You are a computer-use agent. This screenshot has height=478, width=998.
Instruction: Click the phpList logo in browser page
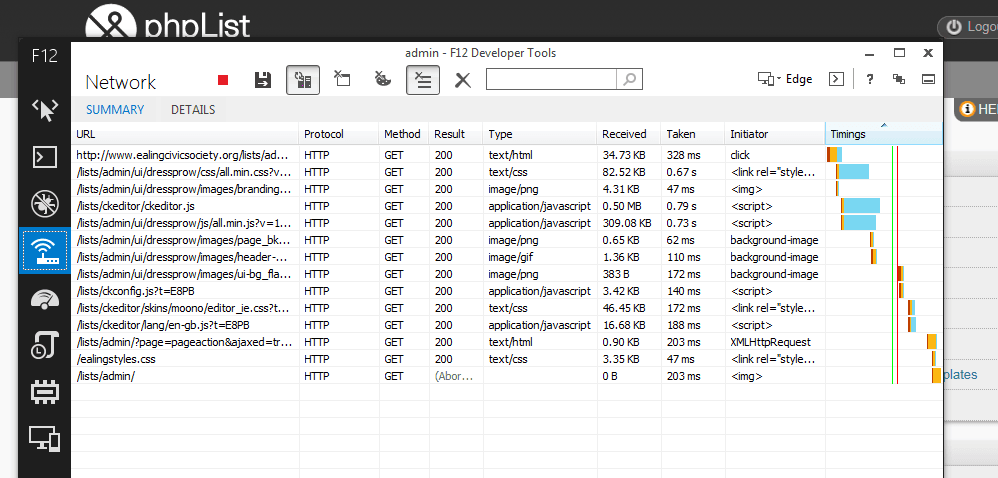tap(168, 22)
